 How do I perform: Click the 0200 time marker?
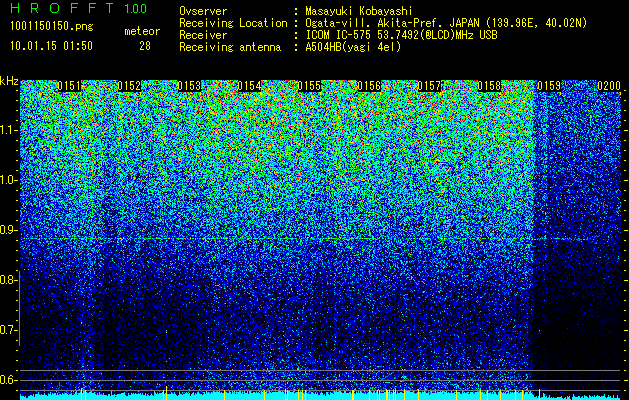(609, 86)
